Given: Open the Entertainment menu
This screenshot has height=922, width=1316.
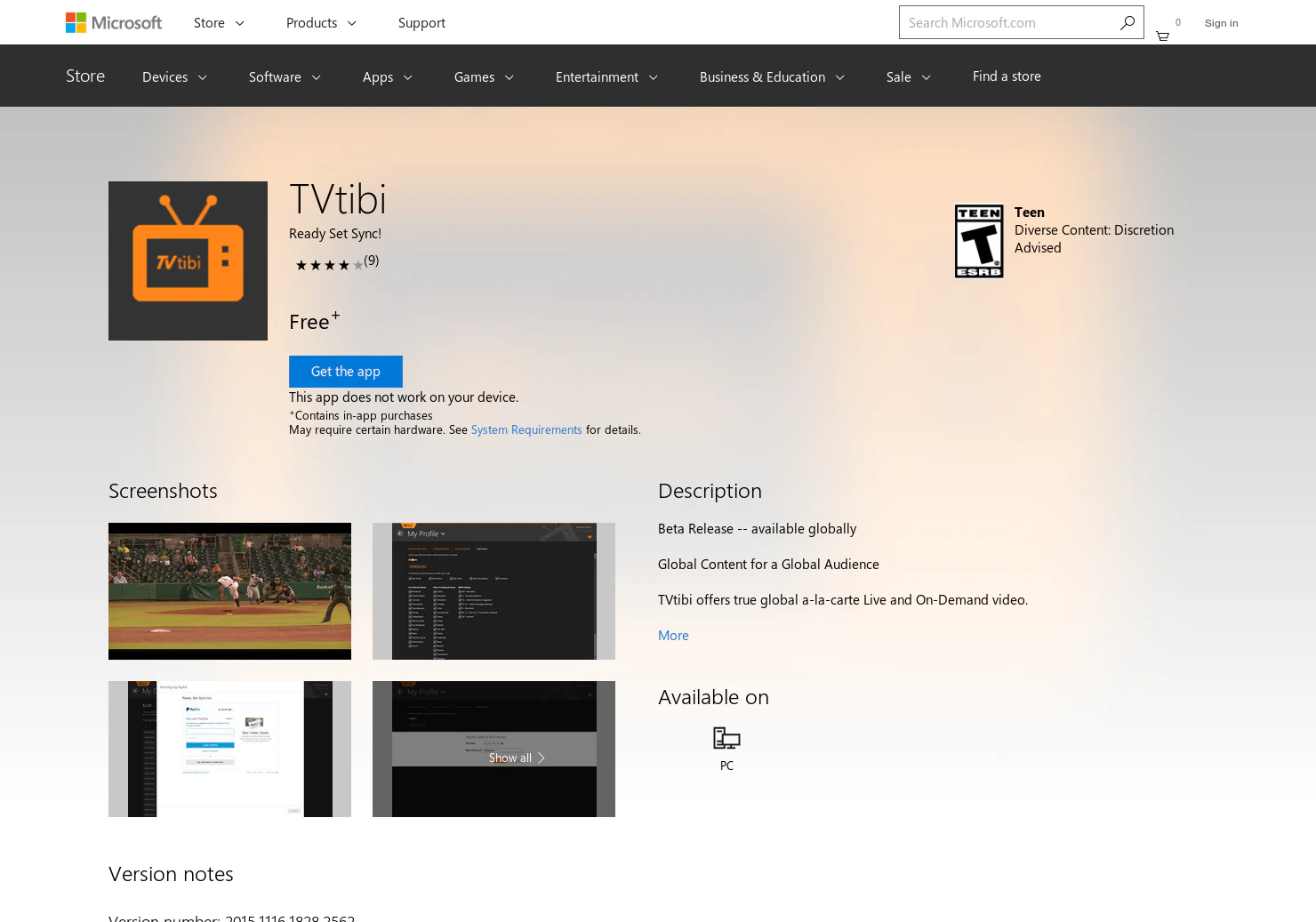Looking at the screenshot, I should coord(606,77).
